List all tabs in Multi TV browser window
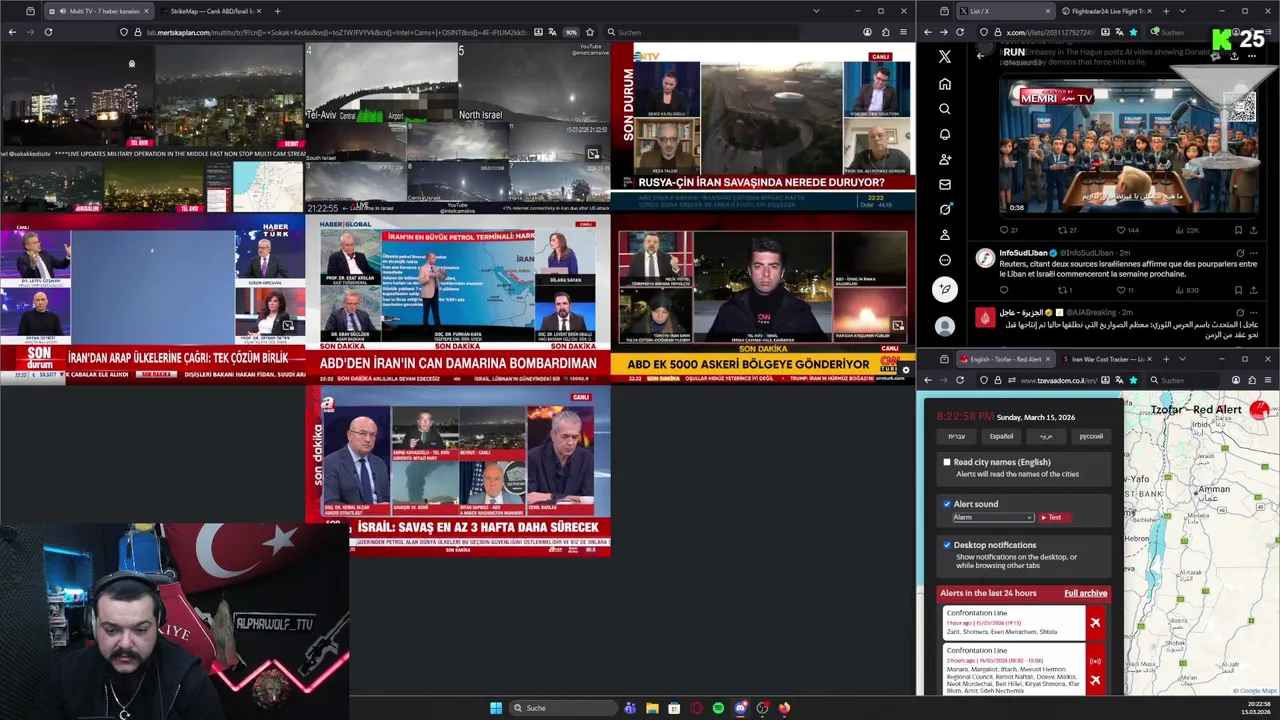The height and width of the screenshot is (720, 1280). [816, 11]
